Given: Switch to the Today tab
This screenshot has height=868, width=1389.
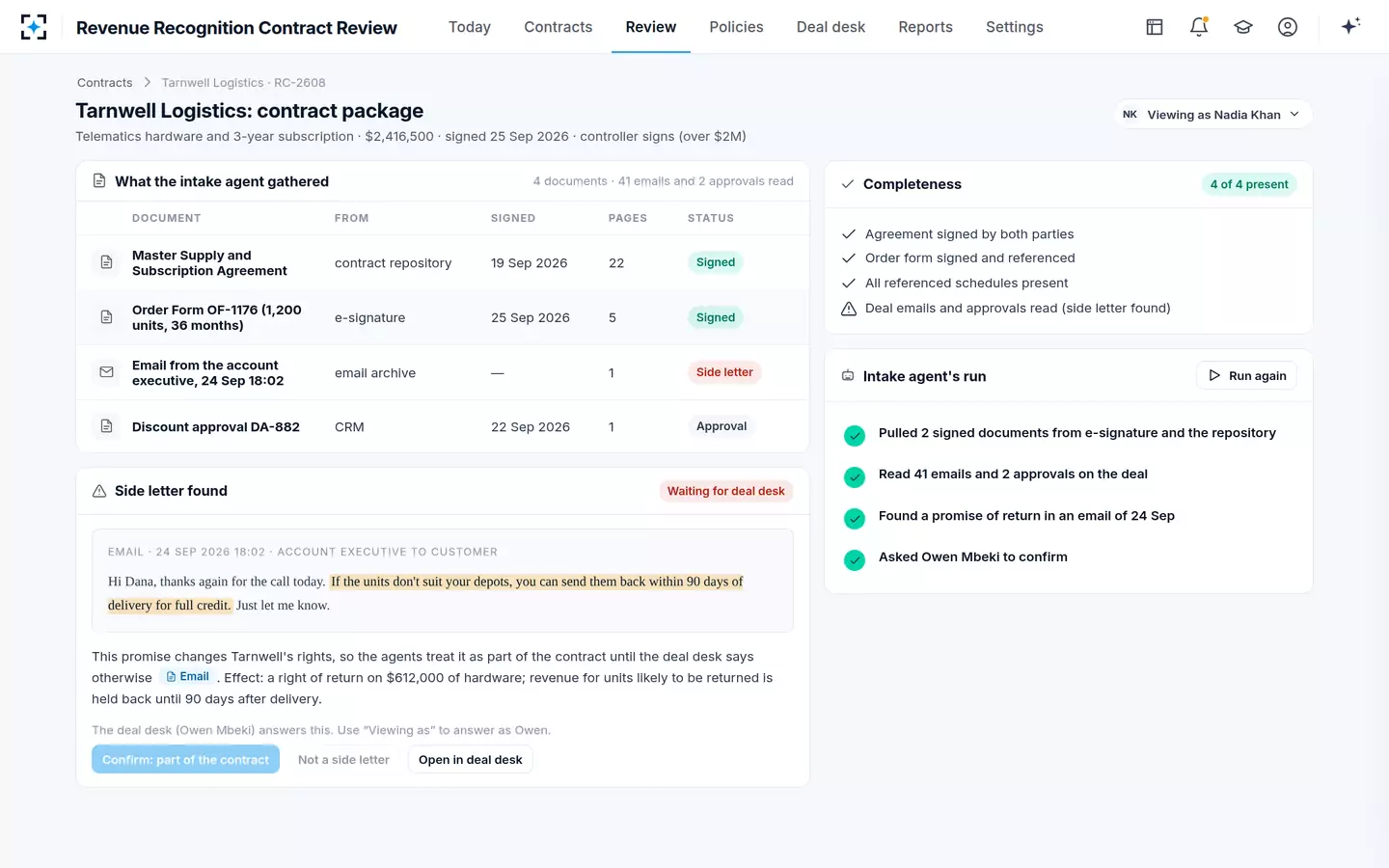Looking at the screenshot, I should (470, 27).
